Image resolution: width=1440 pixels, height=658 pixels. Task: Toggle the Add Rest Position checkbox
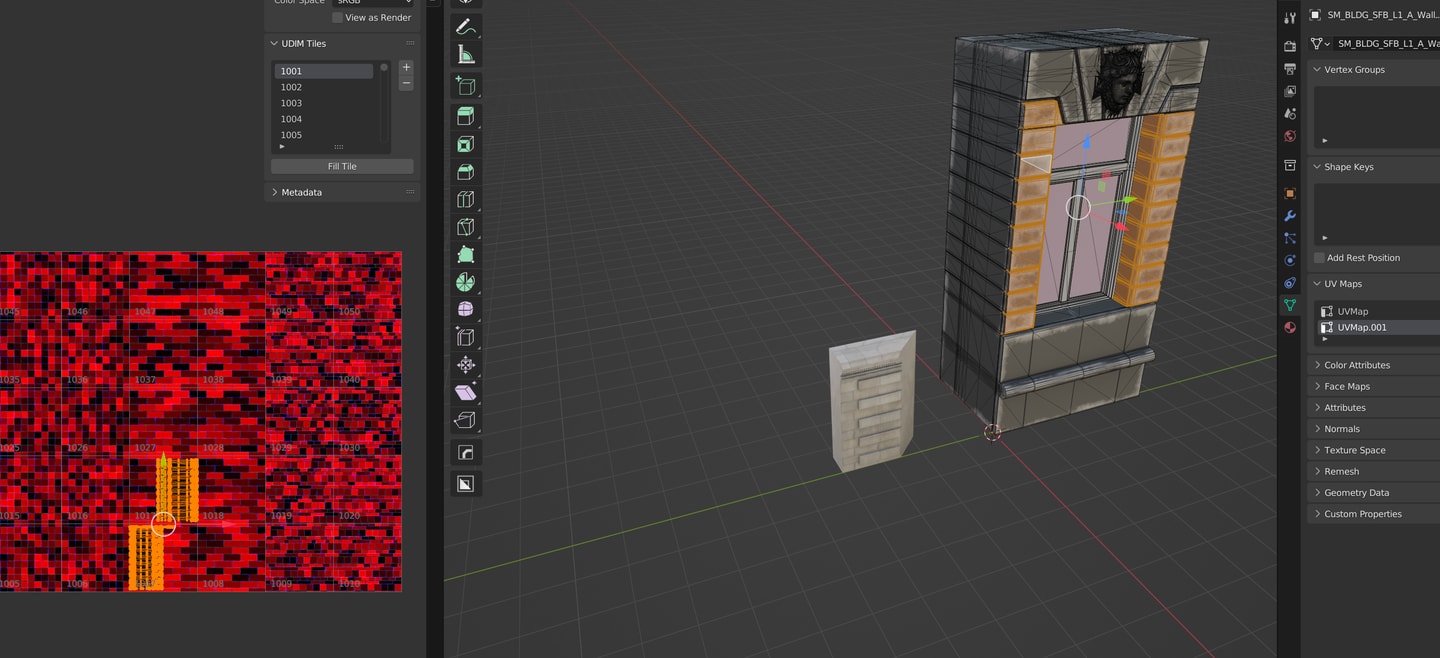(1320, 258)
